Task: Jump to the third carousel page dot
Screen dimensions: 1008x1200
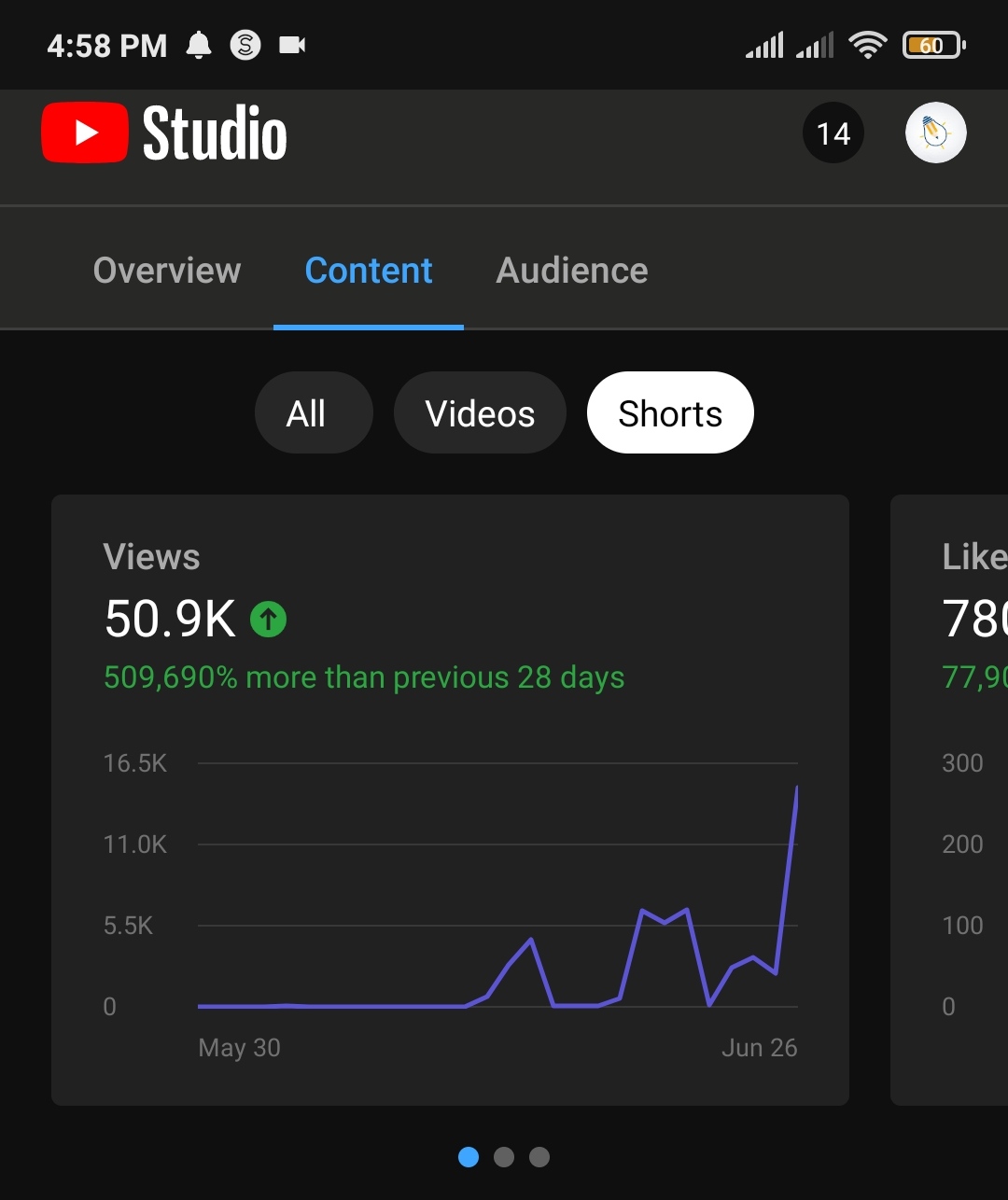Action: click(x=539, y=1157)
